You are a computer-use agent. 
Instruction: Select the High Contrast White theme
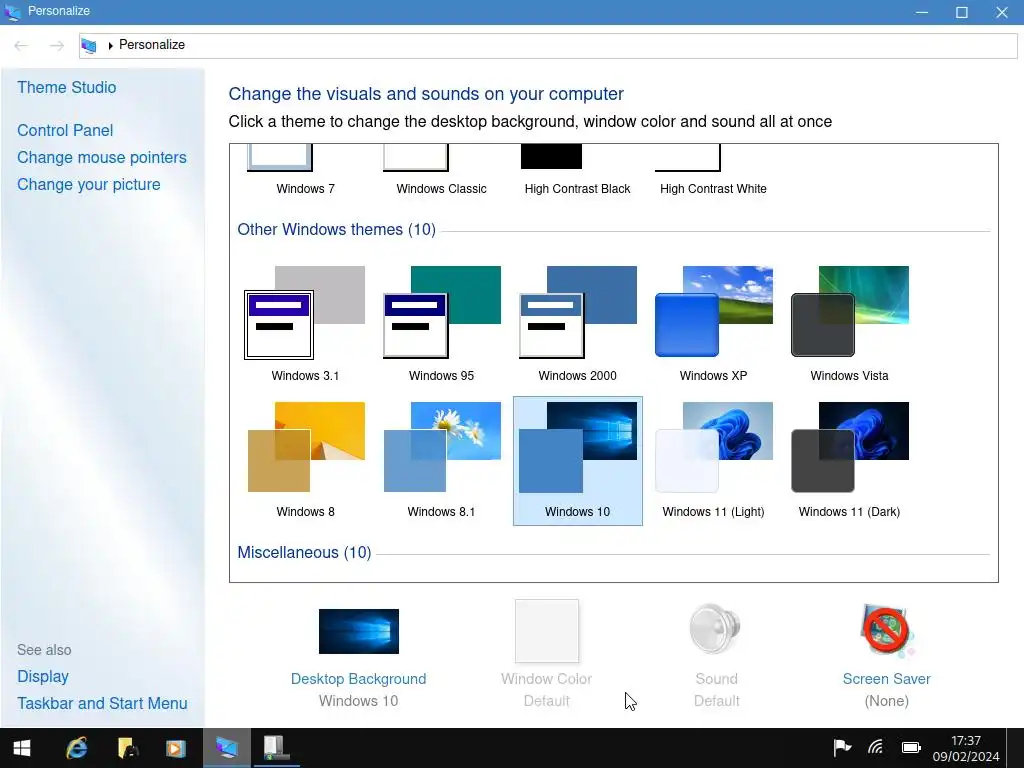point(713,171)
